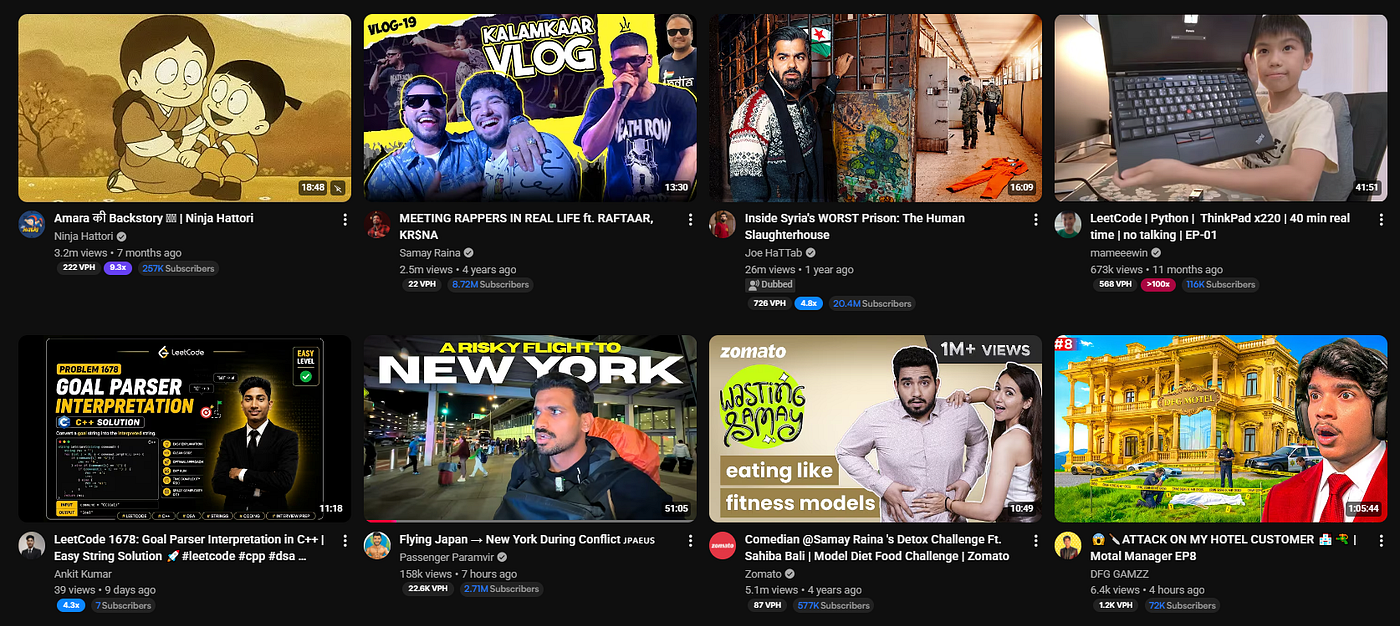Image resolution: width=1400 pixels, height=626 pixels.
Task: Visit mameeewin channel name link
Action: [1120, 253]
